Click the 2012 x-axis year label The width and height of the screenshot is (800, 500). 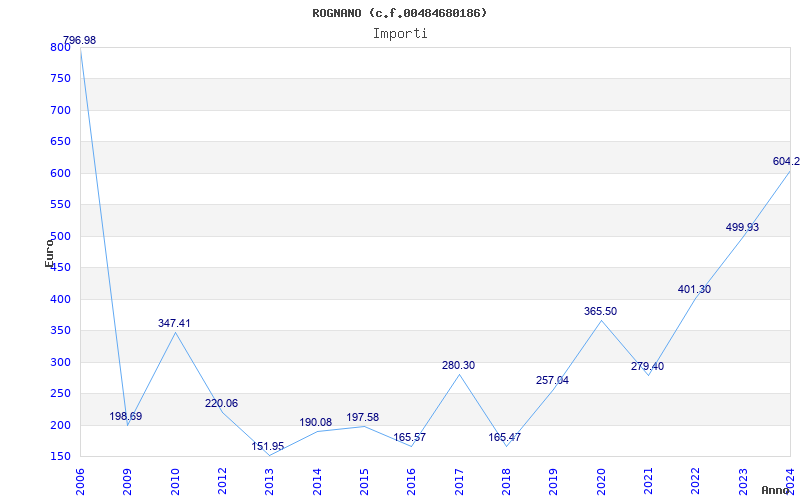click(x=222, y=482)
